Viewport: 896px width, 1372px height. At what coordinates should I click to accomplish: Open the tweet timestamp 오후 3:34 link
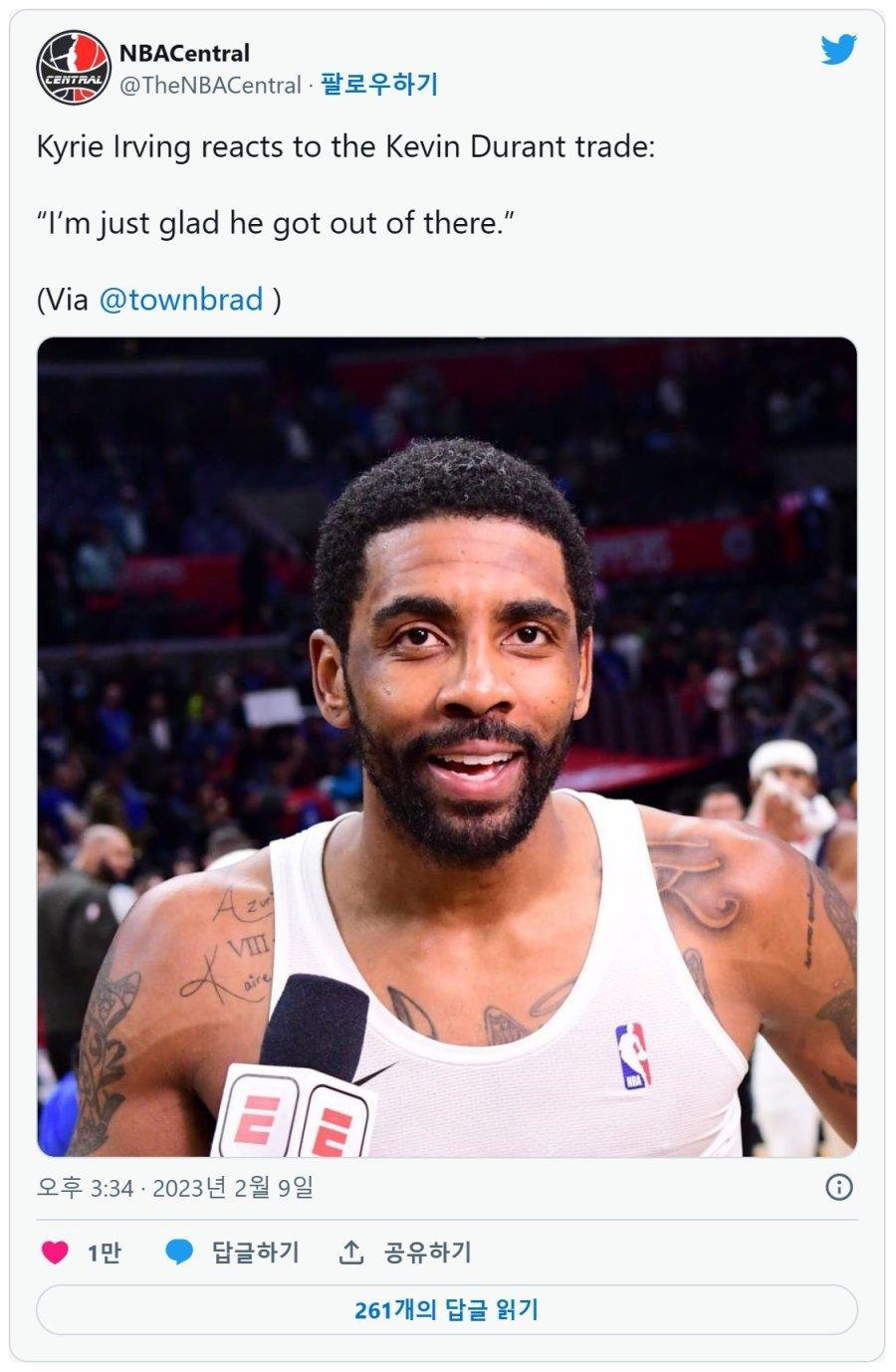coord(85,1188)
